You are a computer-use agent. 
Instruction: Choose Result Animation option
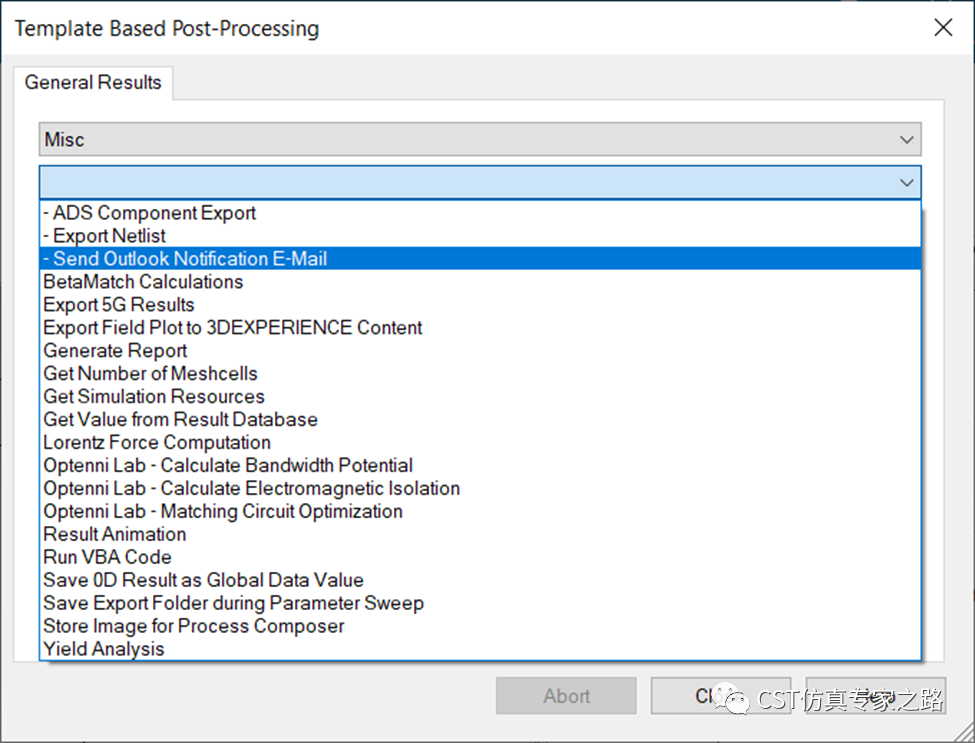click(479, 535)
